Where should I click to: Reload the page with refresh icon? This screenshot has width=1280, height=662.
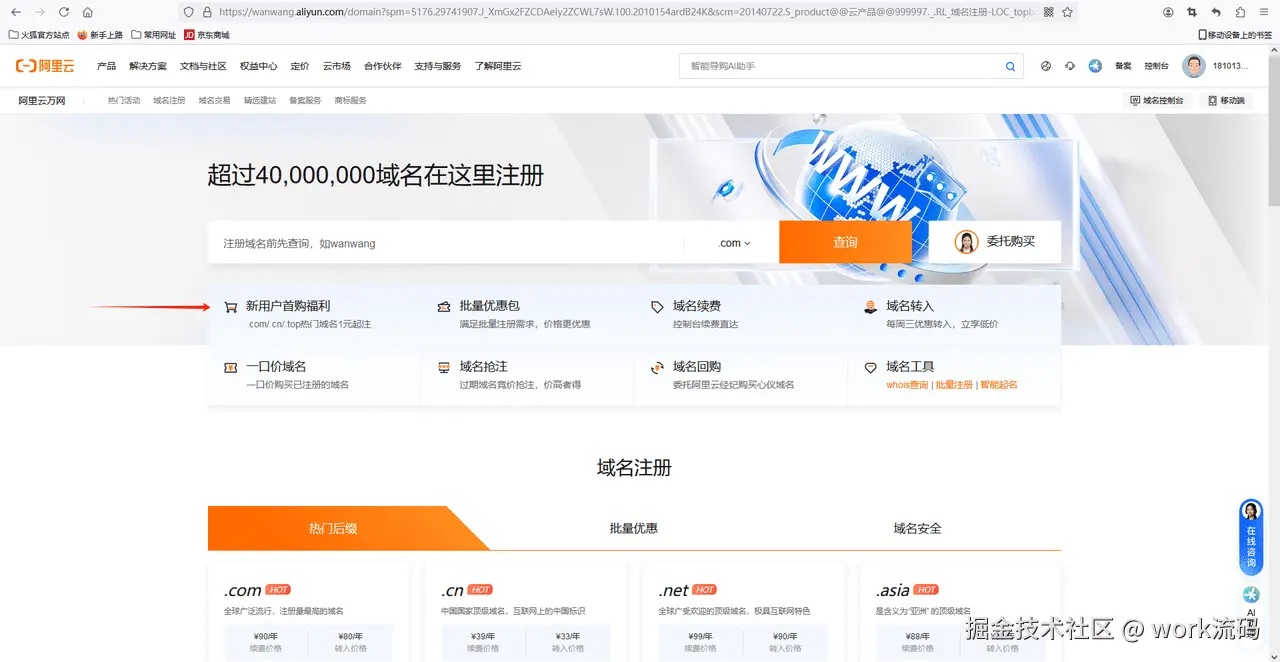click(x=64, y=12)
